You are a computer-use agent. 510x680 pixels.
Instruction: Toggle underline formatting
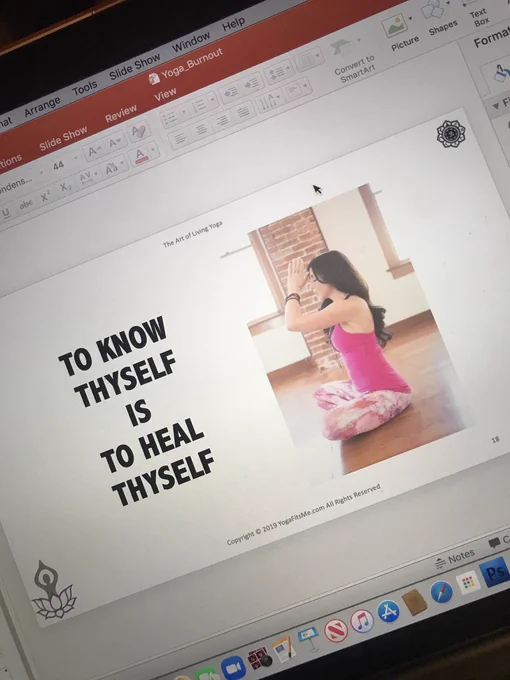pyautogui.click(x=6, y=213)
